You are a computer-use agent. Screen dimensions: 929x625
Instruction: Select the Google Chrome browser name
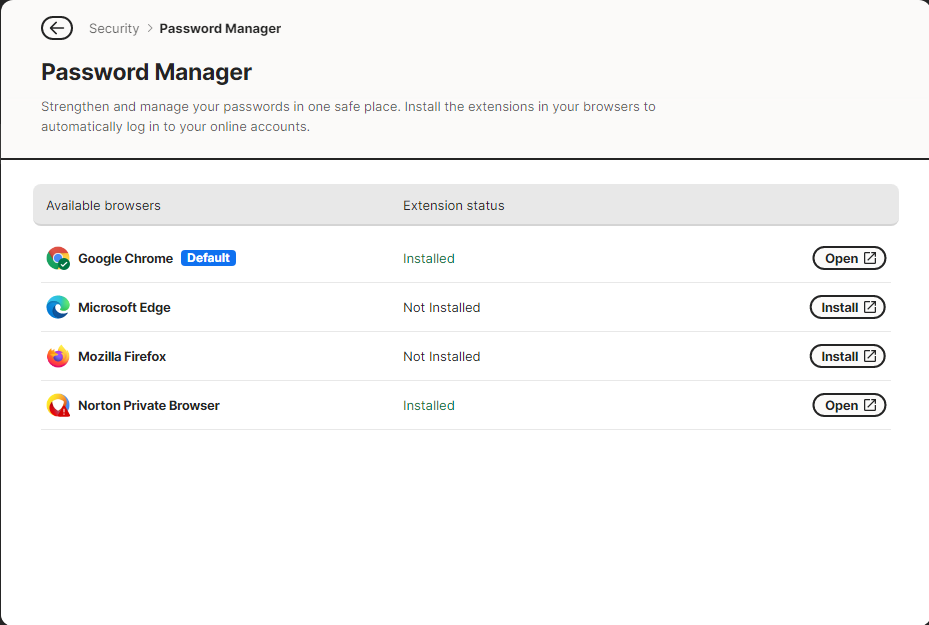[125, 258]
